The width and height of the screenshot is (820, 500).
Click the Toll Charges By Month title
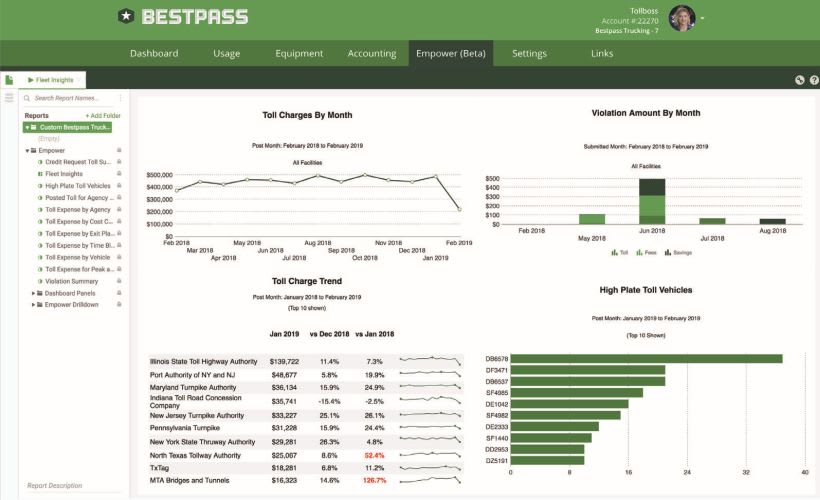point(307,115)
